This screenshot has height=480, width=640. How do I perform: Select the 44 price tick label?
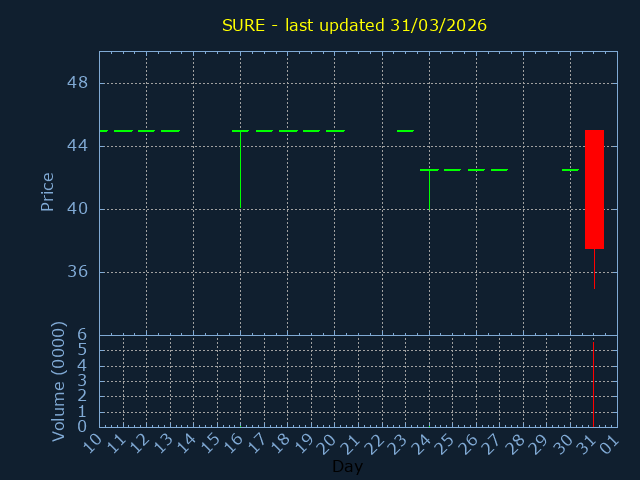[77, 146]
